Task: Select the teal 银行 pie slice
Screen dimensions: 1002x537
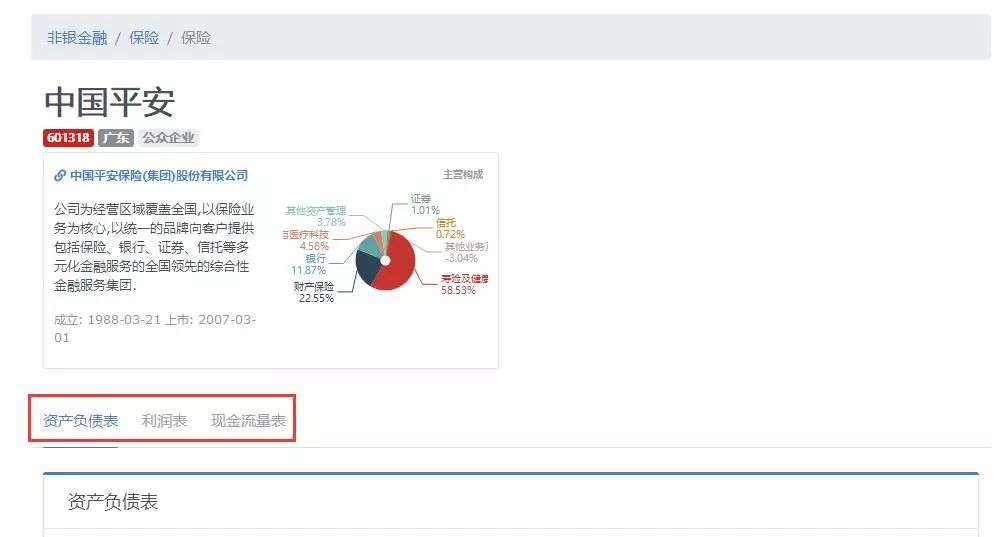Action: 370,245
